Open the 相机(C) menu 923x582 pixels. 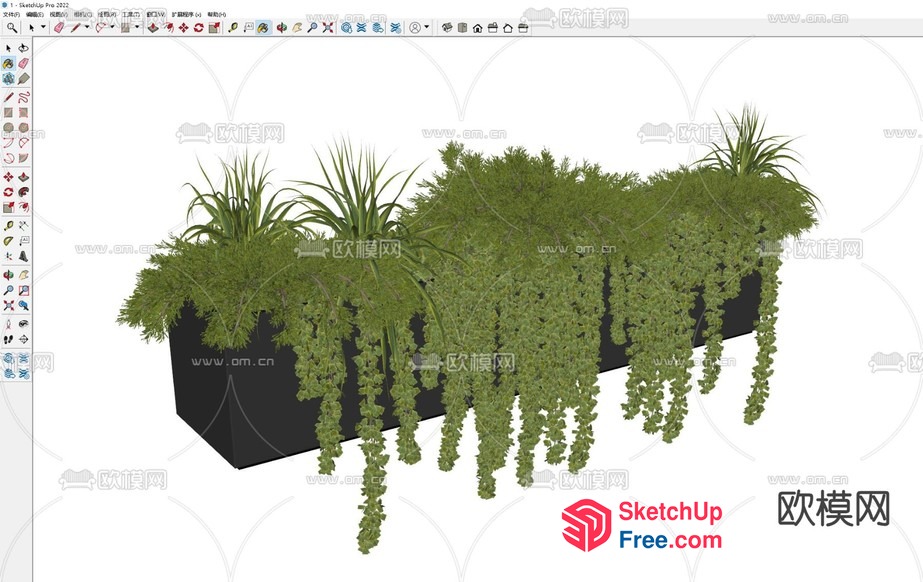pyautogui.click(x=83, y=14)
